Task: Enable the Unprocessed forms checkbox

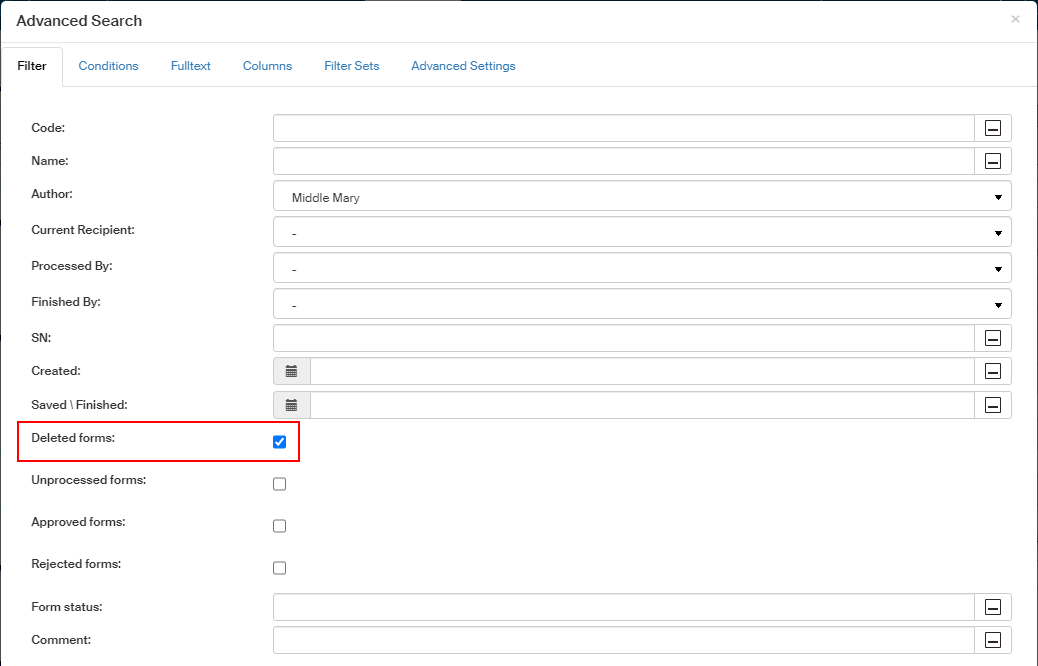Action: (280, 484)
